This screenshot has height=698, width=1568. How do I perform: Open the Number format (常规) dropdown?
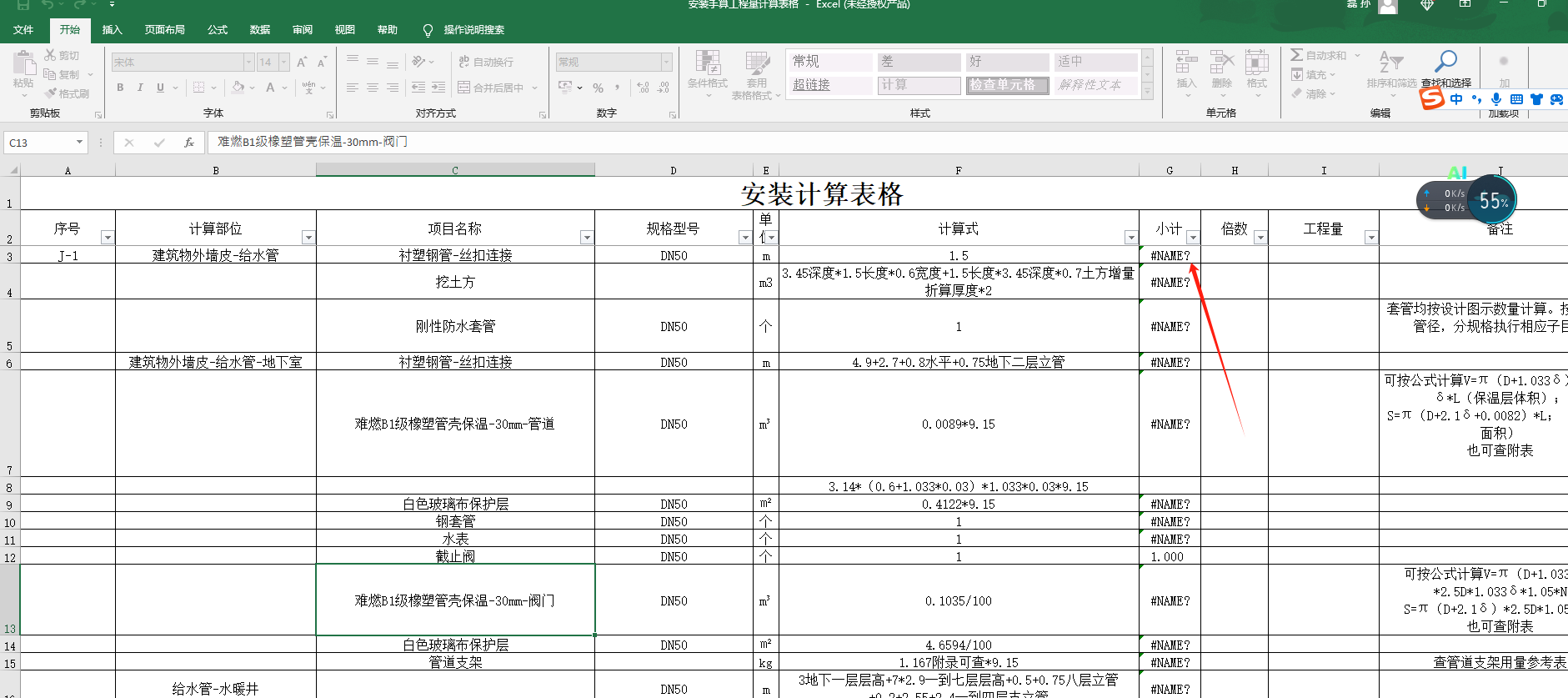666,62
